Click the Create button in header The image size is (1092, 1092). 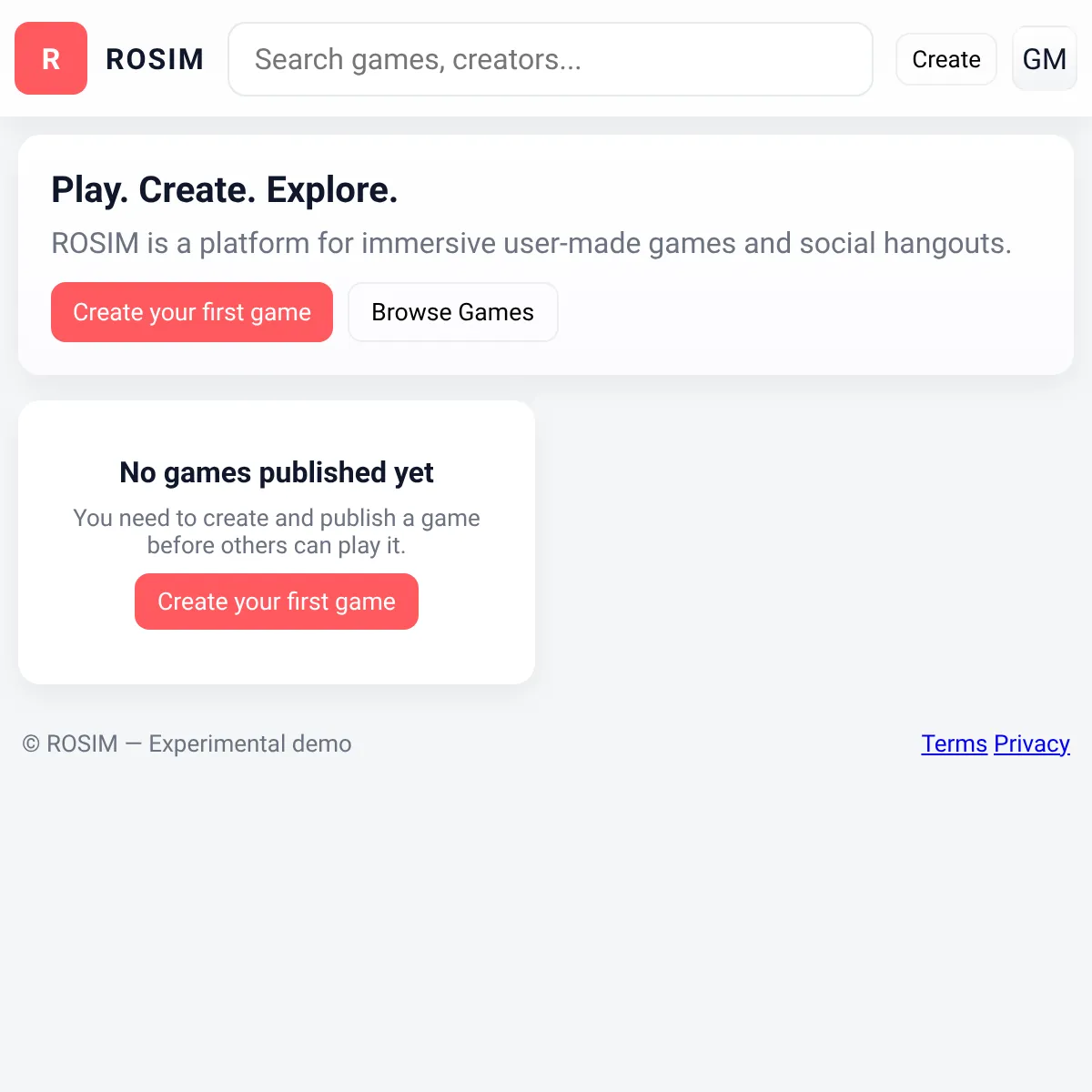(946, 59)
